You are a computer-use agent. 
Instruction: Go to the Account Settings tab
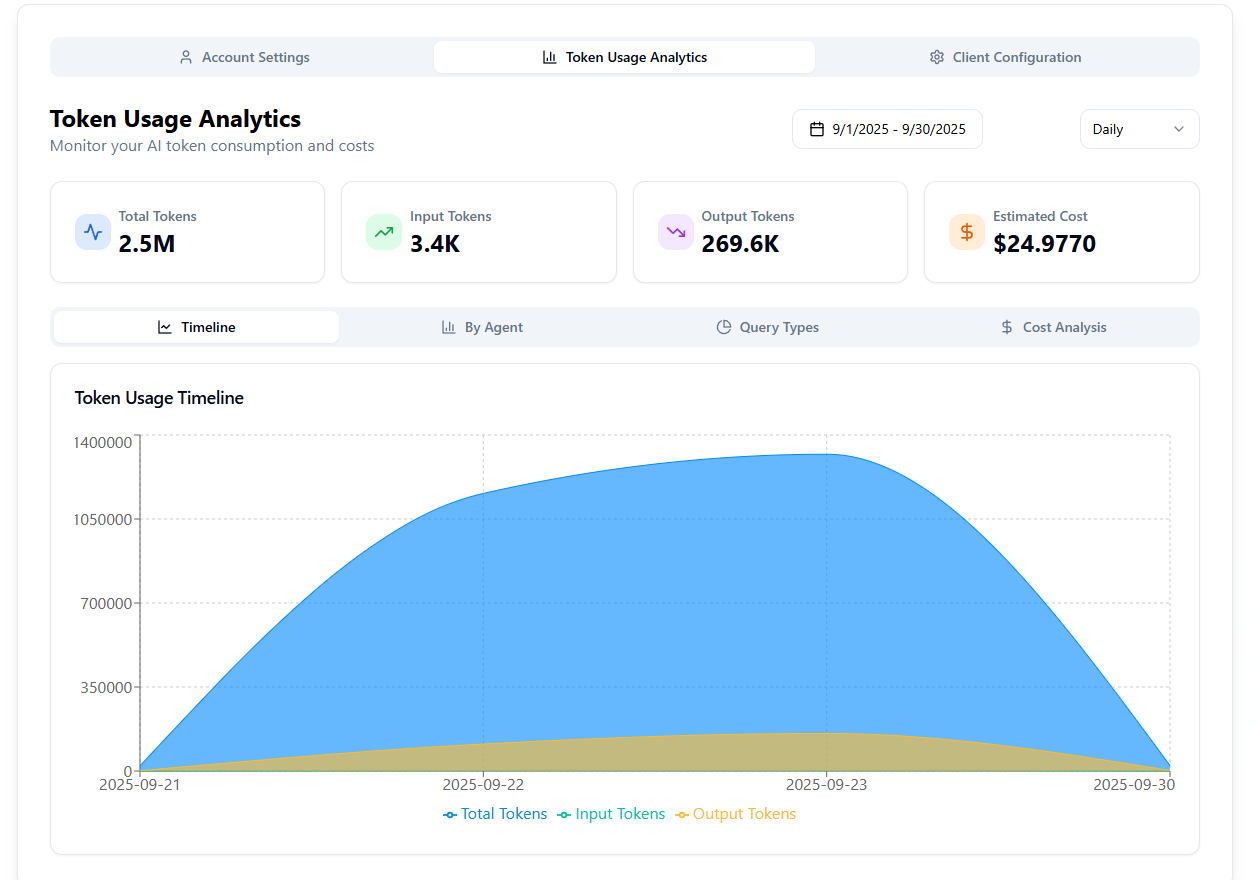pyautogui.click(x=243, y=57)
